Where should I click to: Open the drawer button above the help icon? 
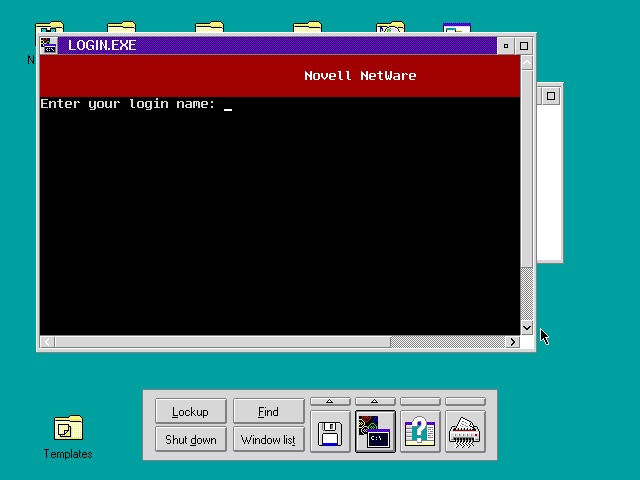pyautogui.click(x=420, y=402)
